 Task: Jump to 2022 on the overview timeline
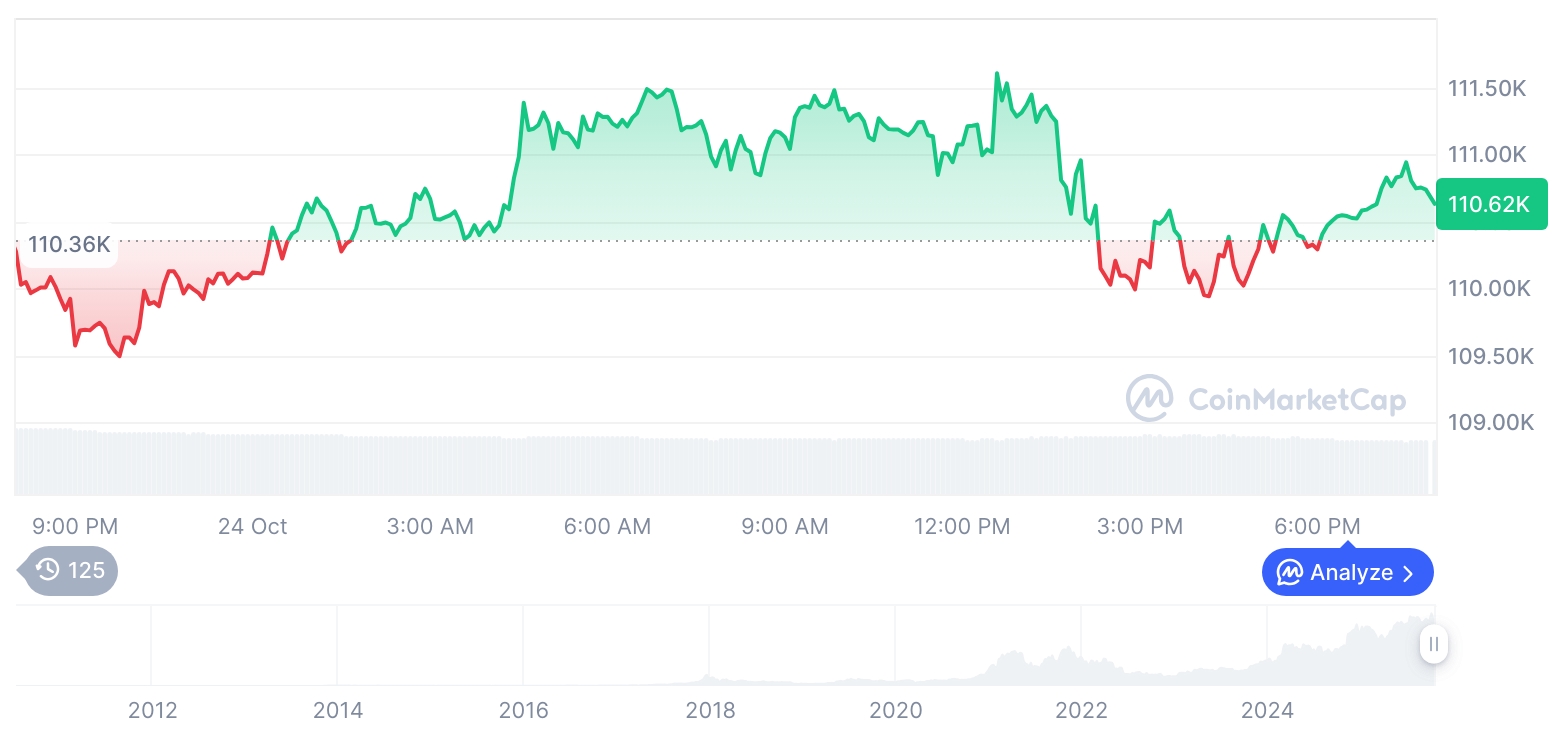(x=1081, y=711)
